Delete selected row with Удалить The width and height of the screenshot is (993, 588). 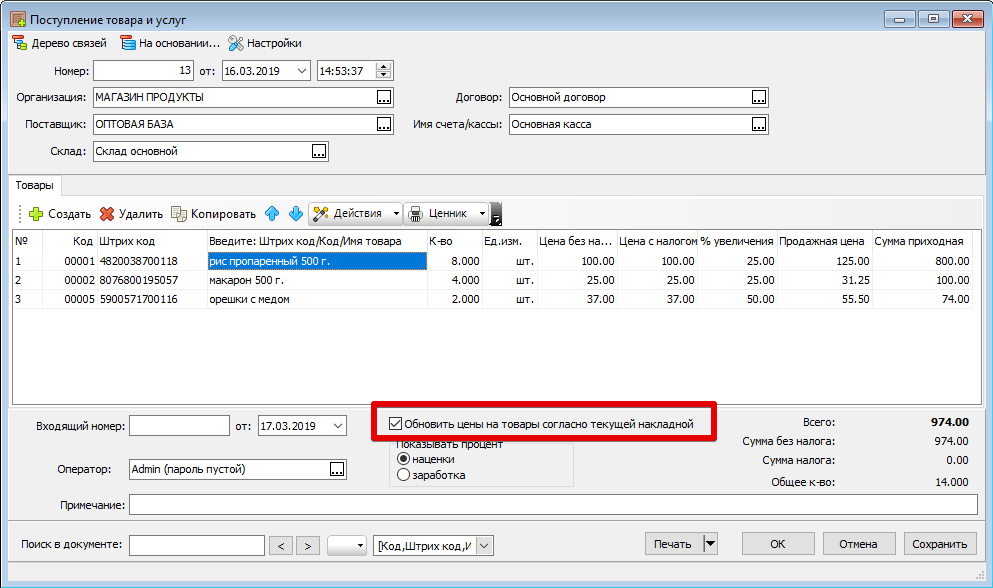(x=132, y=214)
